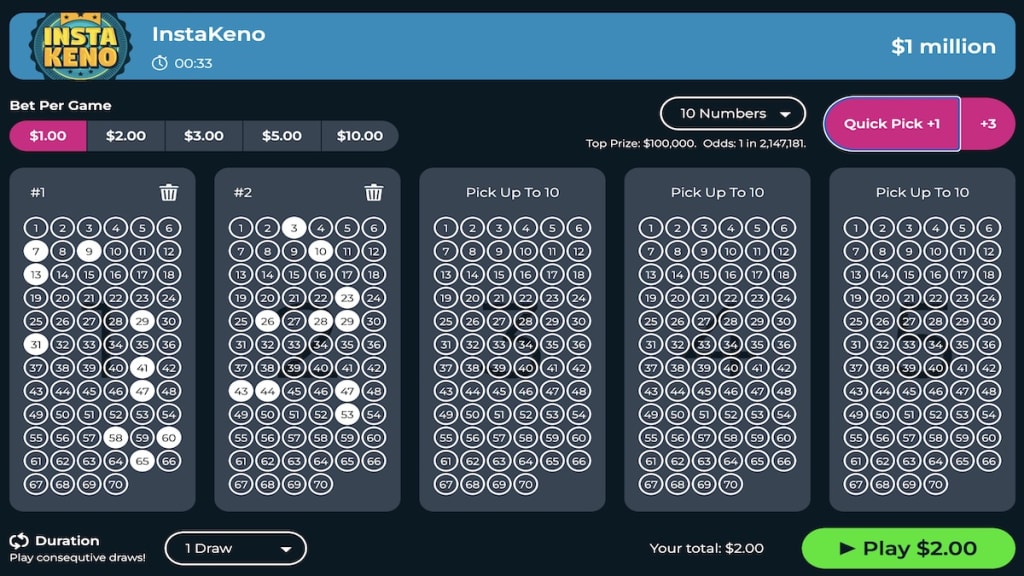This screenshot has height=576, width=1024.
Task: Select the highlighted $1.00 bet swatch
Action: click(x=47, y=134)
